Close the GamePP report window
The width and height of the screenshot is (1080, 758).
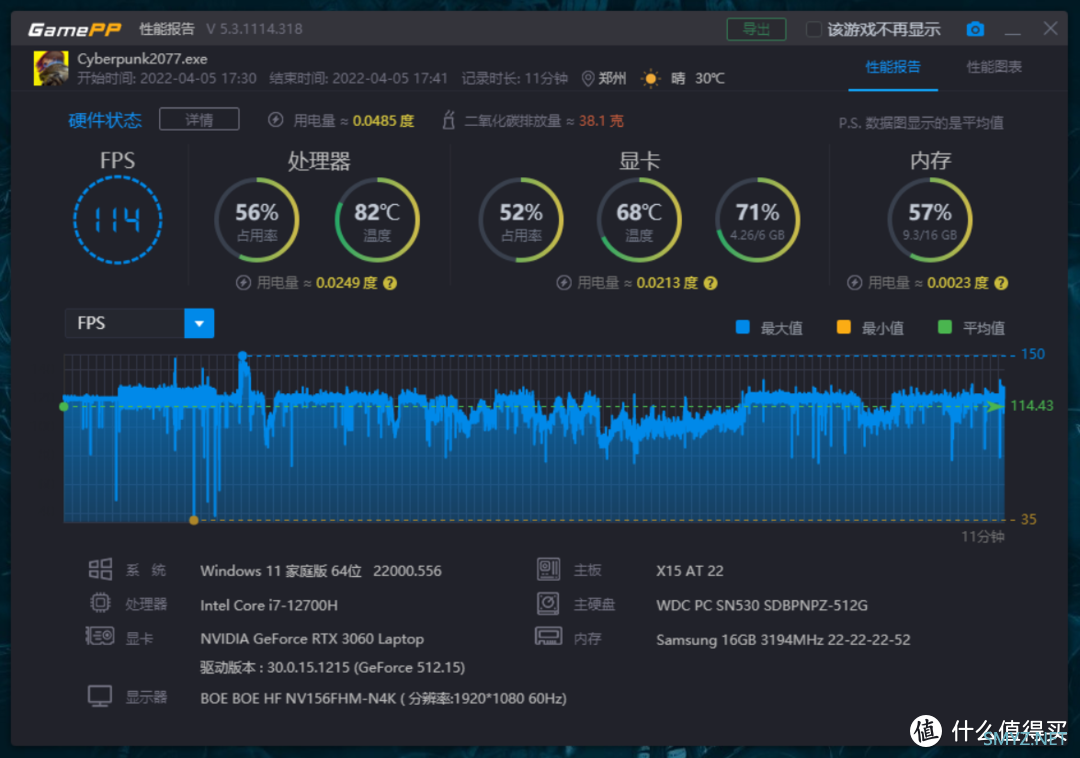pos(1050,28)
